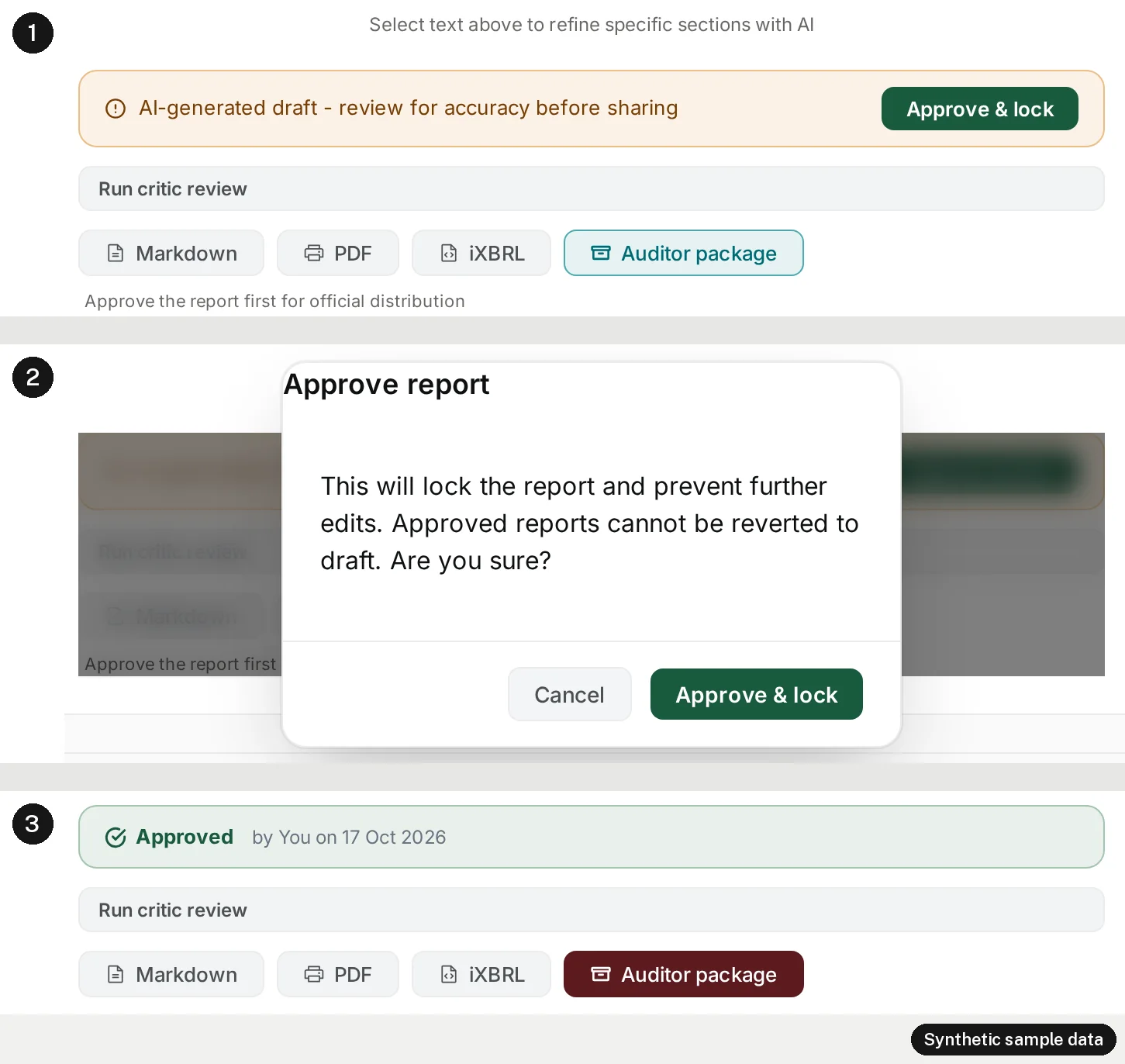This screenshot has width=1125, height=1064.
Task: Click dialog text 'This will lock the report'
Action: tap(589, 523)
